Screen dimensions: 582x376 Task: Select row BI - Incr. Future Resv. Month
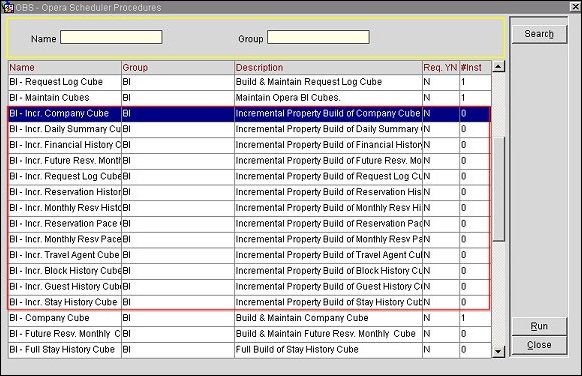coord(250,161)
